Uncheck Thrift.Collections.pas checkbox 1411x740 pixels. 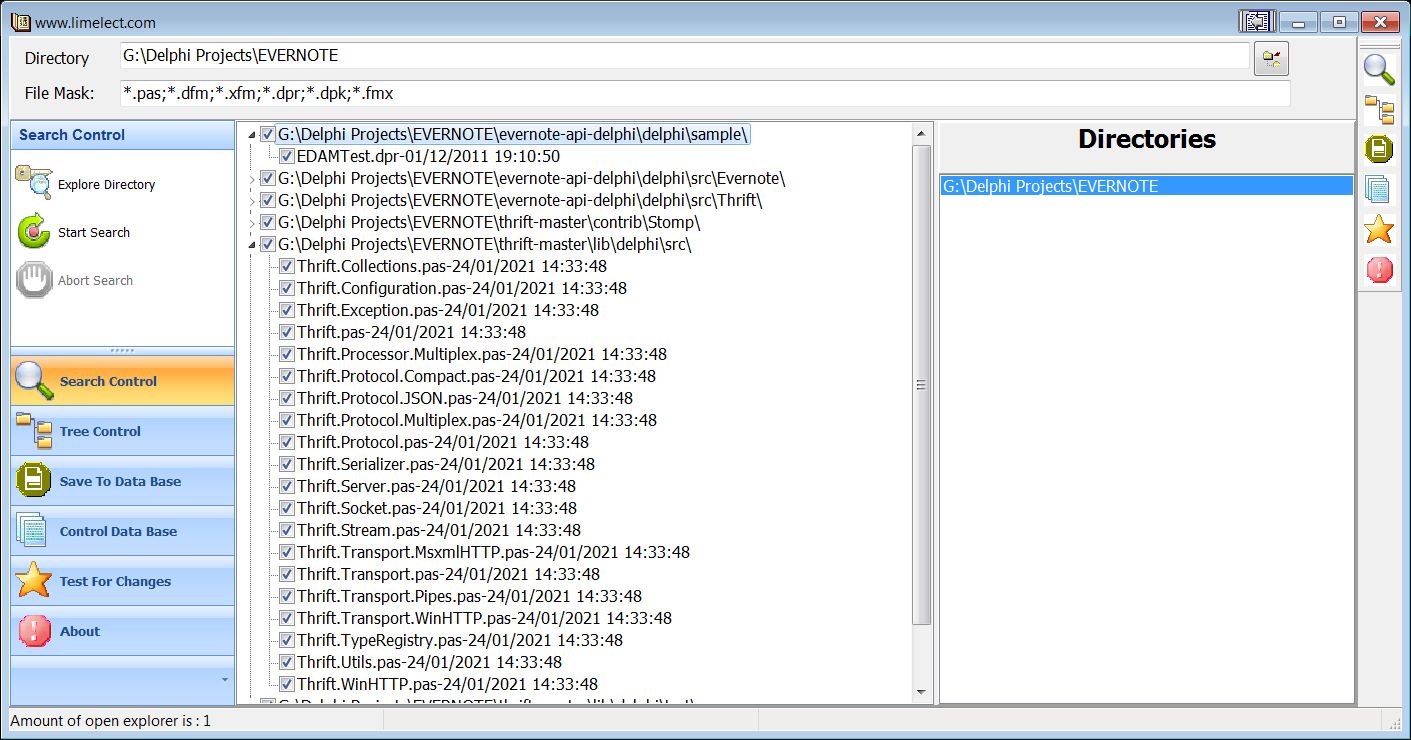pyautogui.click(x=287, y=267)
